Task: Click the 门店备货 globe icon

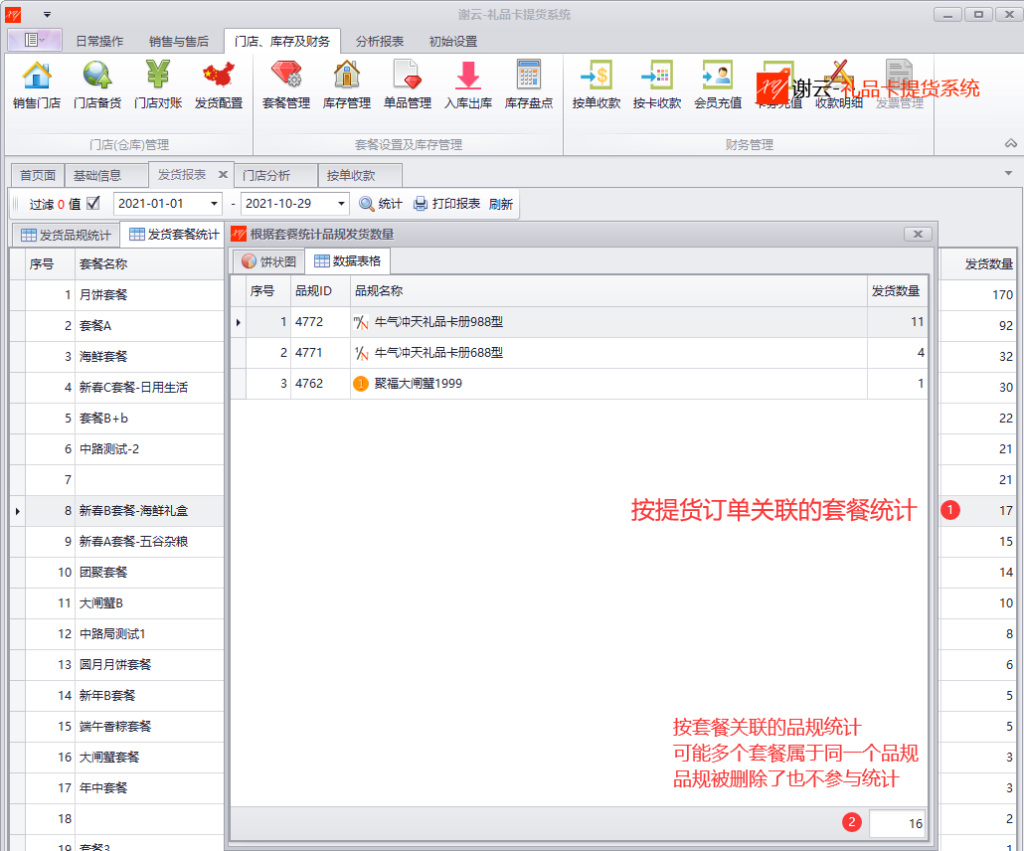Action: tap(97, 75)
